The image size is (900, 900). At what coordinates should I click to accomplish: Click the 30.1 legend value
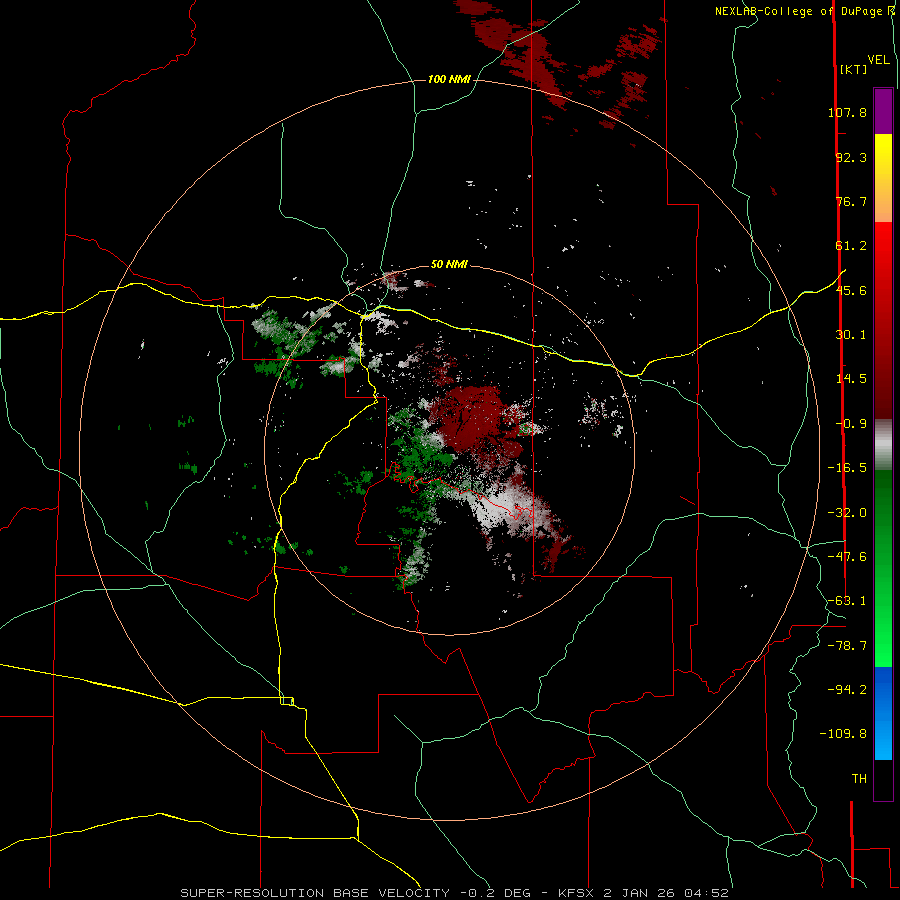pos(851,335)
